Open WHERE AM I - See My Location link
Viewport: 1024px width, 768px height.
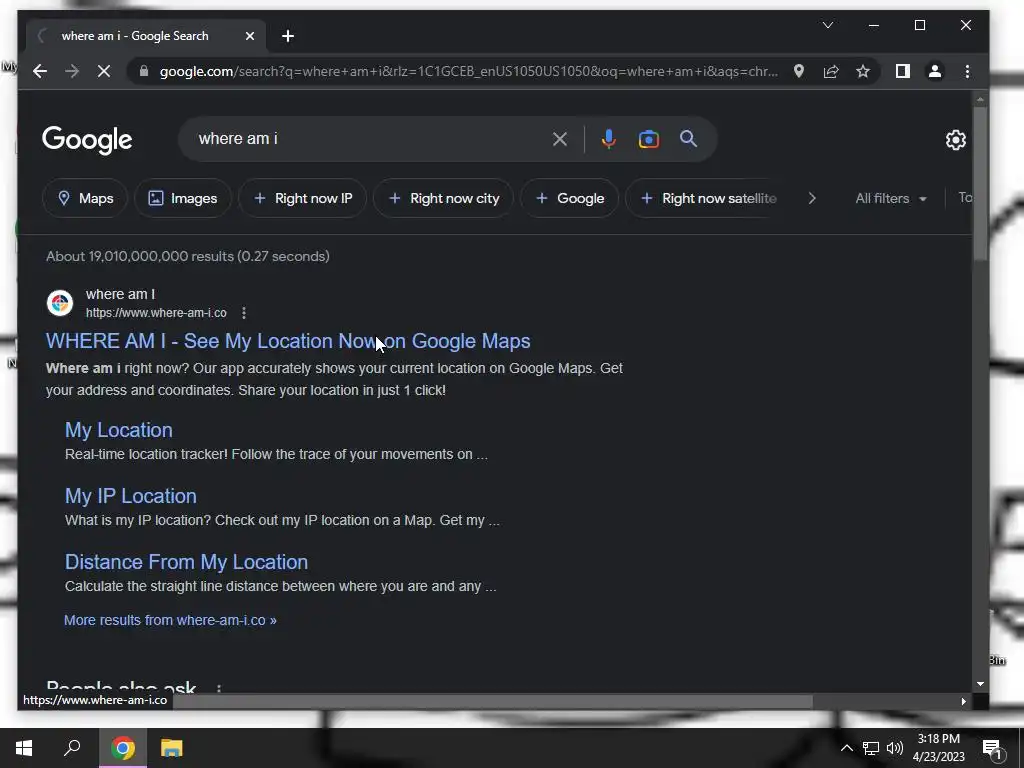[x=288, y=341]
